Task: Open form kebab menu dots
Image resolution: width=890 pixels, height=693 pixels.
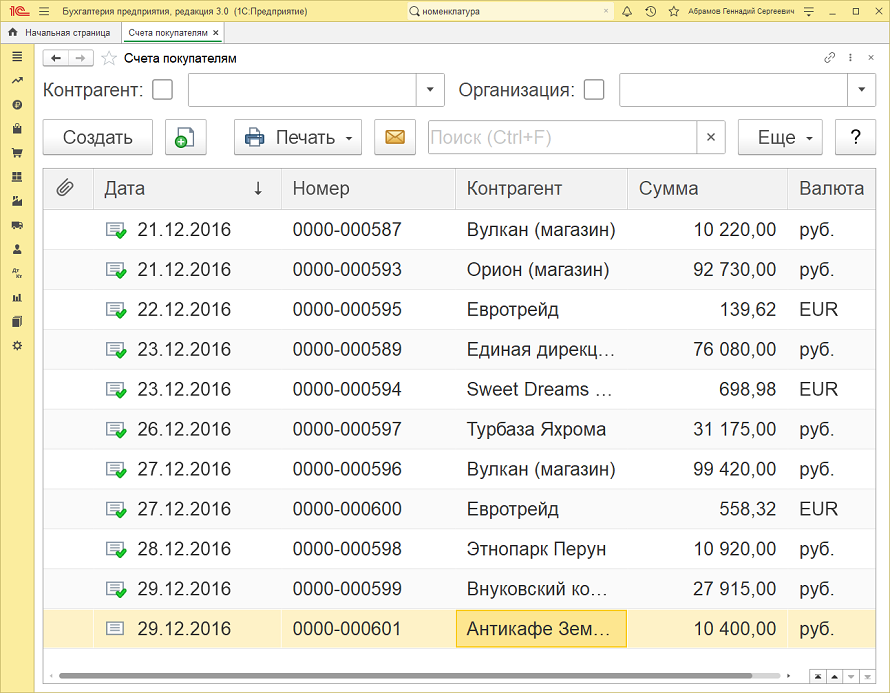Action: [850, 57]
